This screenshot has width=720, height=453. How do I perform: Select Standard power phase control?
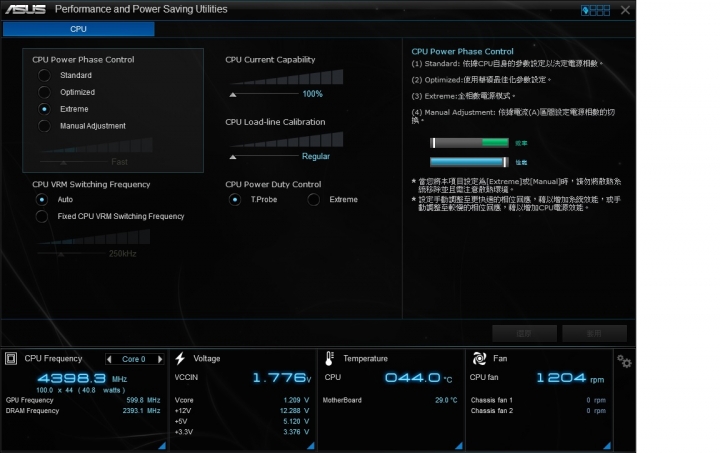44,75
